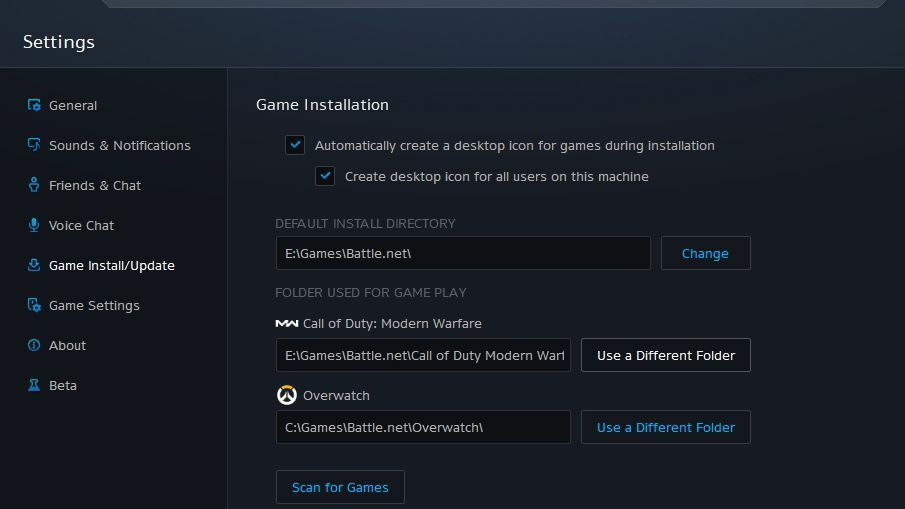Open the Game Settings section

click(94, 305)
